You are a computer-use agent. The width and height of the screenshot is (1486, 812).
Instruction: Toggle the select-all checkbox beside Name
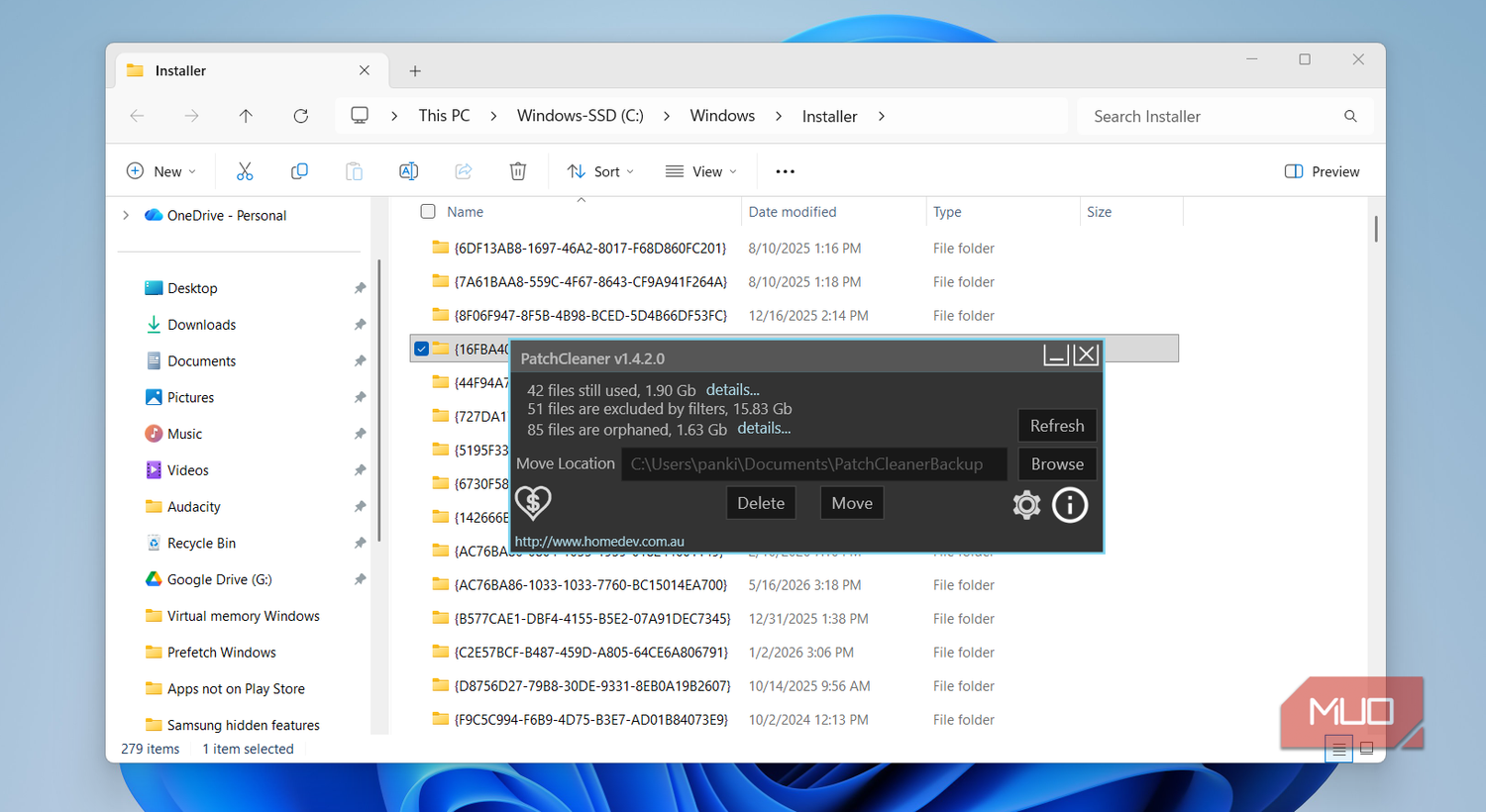point(428,211)
